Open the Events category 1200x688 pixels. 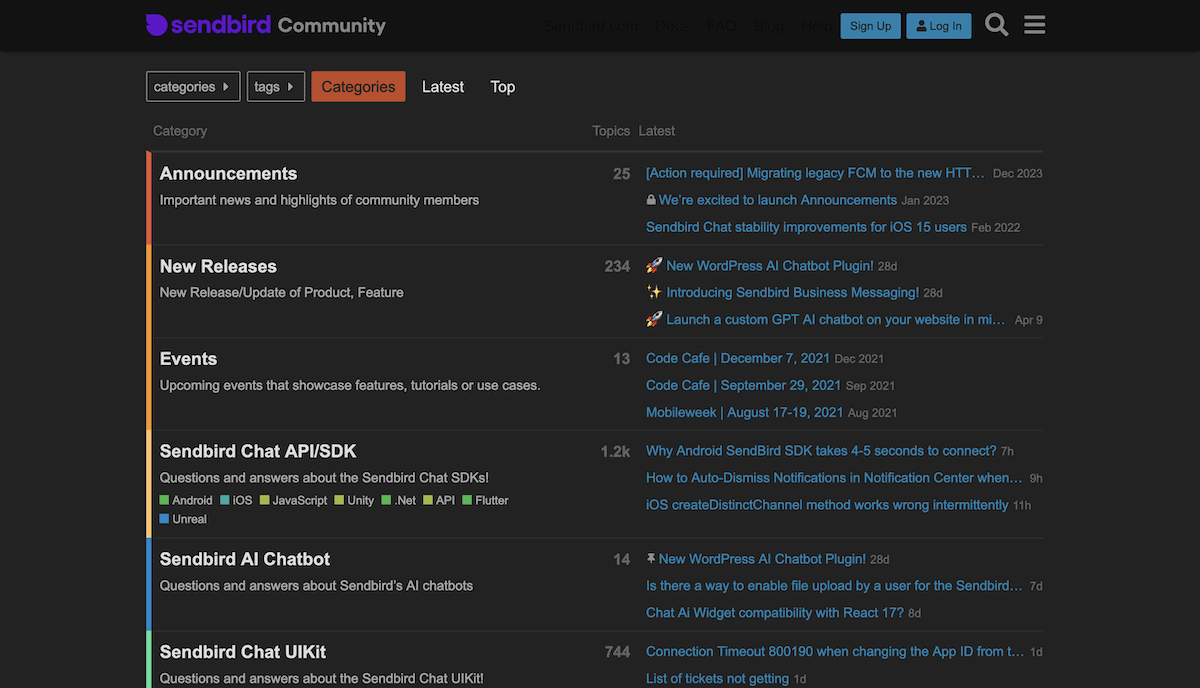[x=188, y=359]
